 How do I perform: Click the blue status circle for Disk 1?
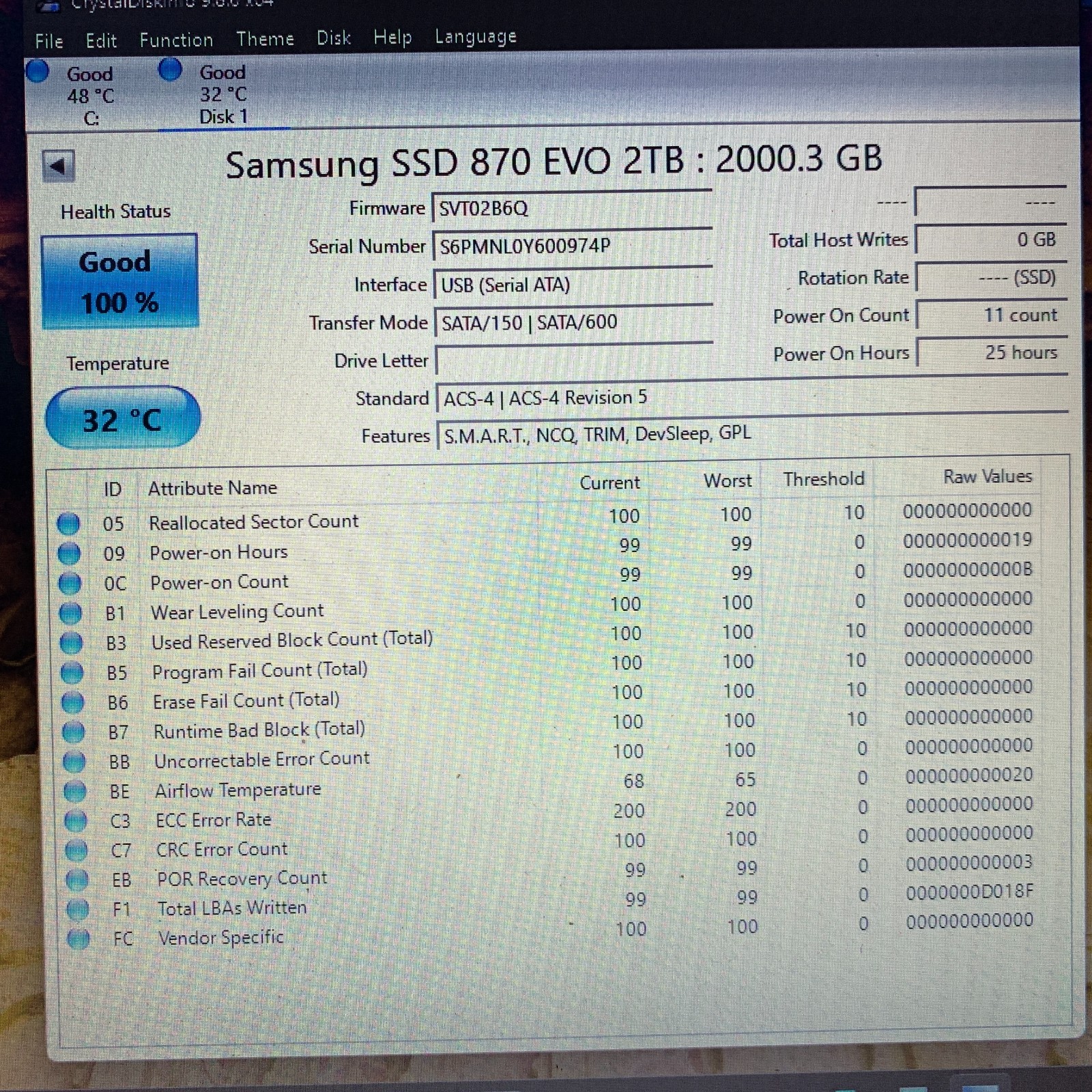coord(170,69)
